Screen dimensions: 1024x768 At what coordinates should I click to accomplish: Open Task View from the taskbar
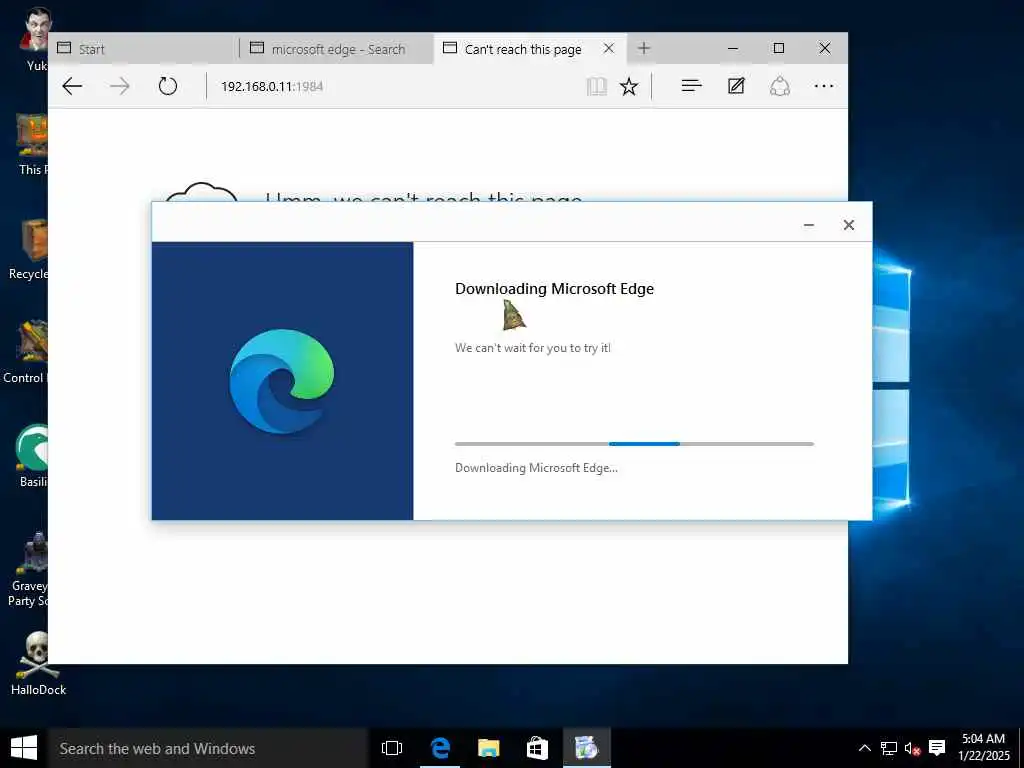(x=392, y=748)
